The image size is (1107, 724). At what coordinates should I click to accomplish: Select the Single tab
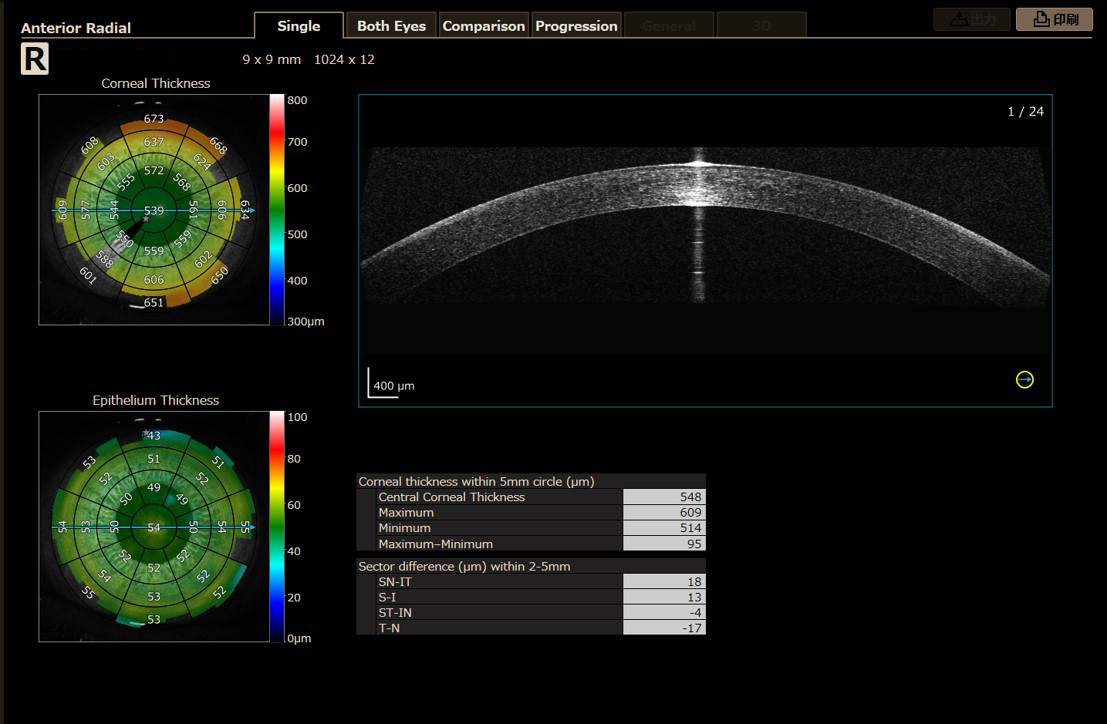(x=299, y=25)
